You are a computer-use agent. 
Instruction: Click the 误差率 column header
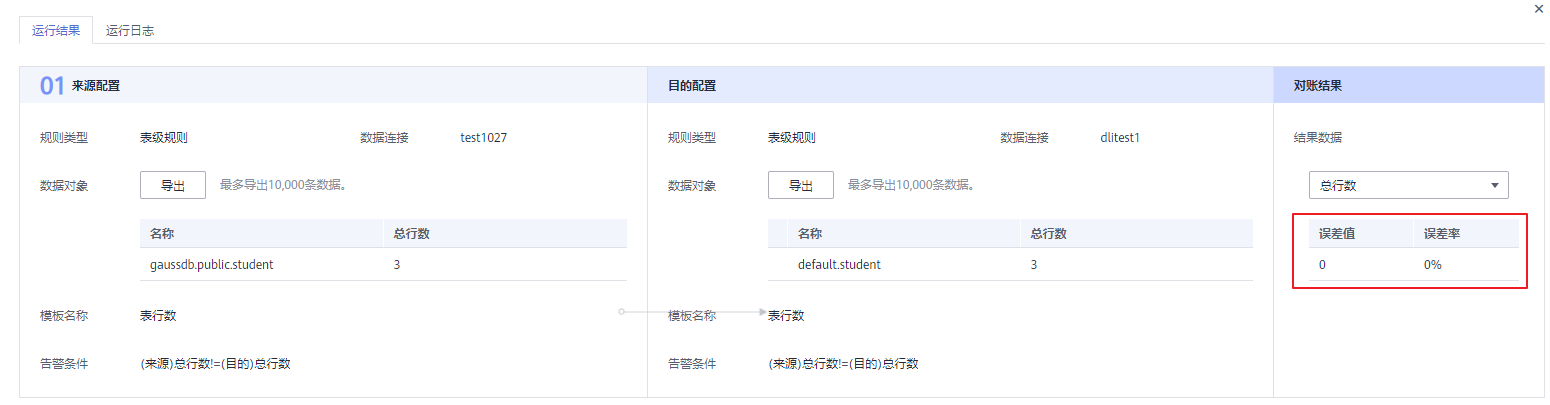pyautogui.click(x=1442, y=234)
